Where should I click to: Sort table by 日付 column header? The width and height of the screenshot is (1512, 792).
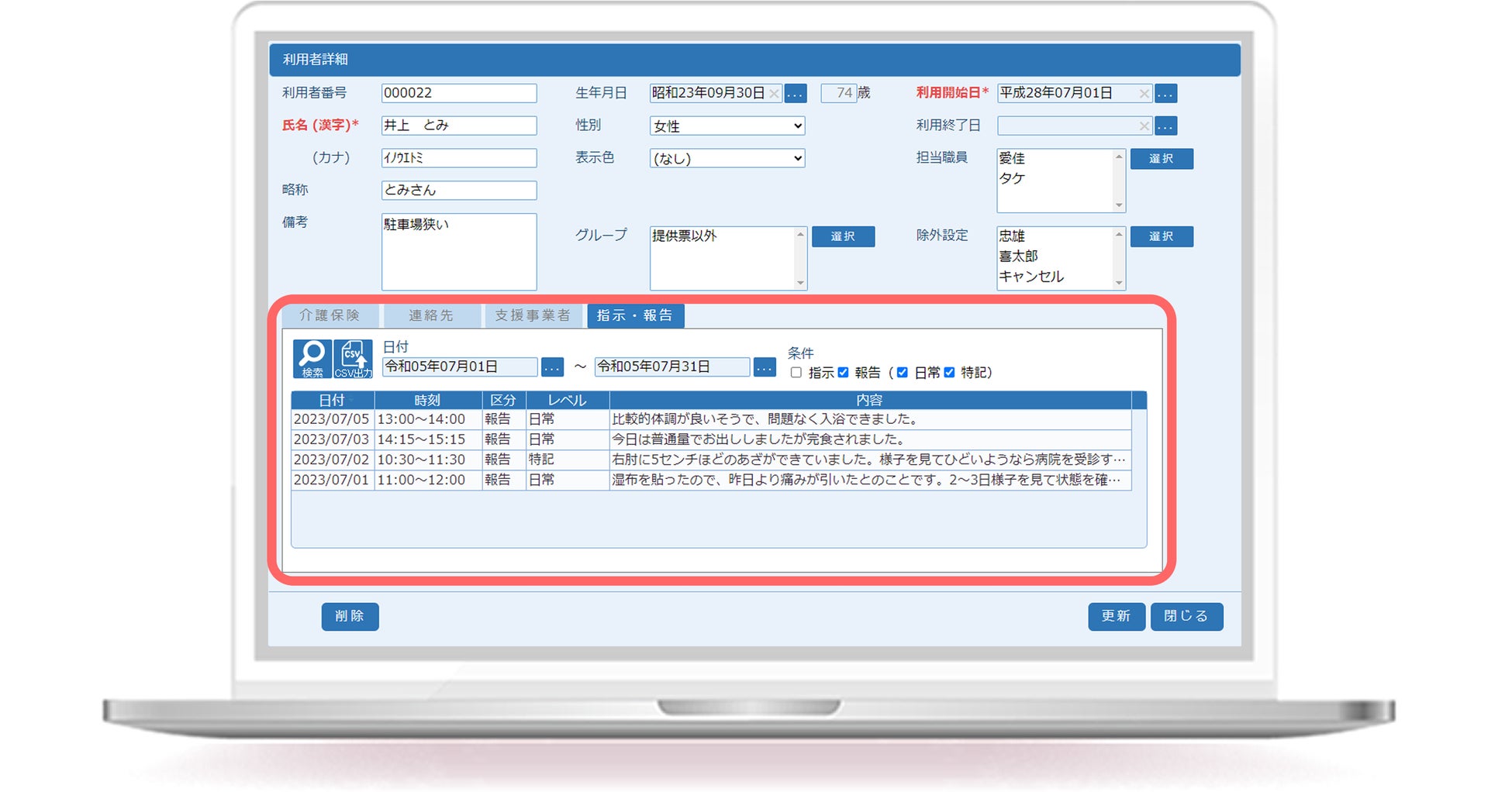pyautogui.click(x=333, y=400)
